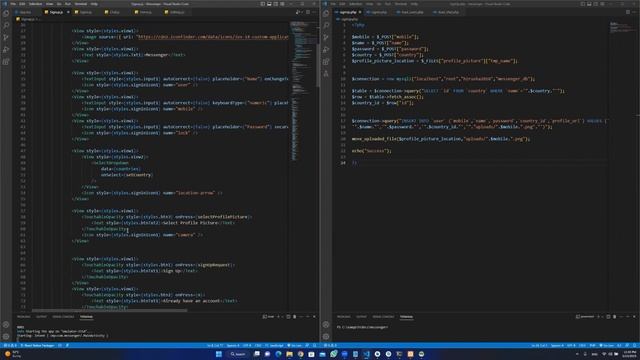Change CRLF line ending in left status bar
The image size is (640, 360).
pyautogui.click(x=258, y=346)
